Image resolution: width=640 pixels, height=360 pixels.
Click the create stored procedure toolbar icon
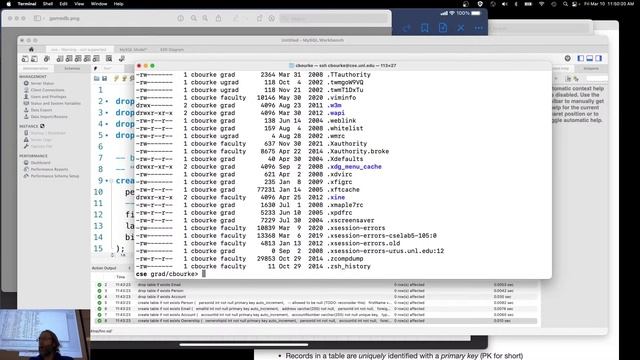click(x=87, y=59)
